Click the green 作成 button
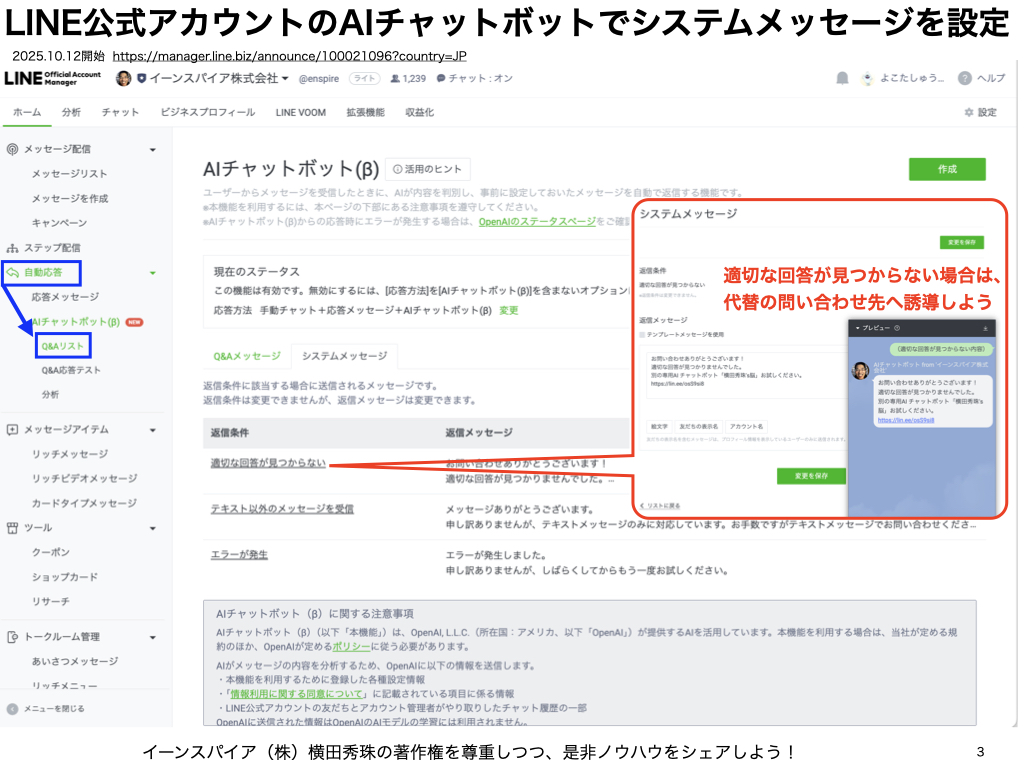 pos(946,169)
